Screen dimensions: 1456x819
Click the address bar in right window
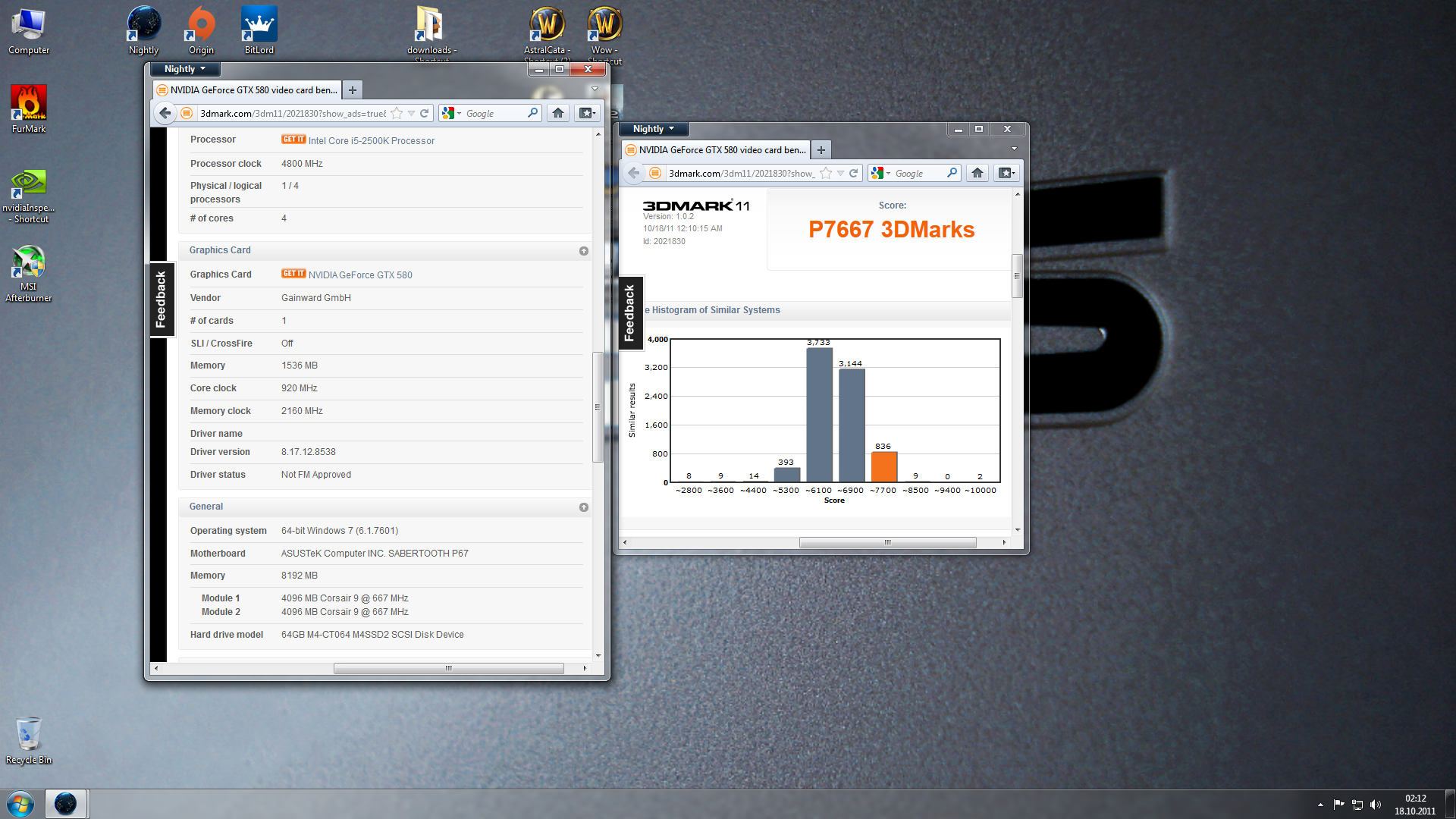[x=741, y=173]
